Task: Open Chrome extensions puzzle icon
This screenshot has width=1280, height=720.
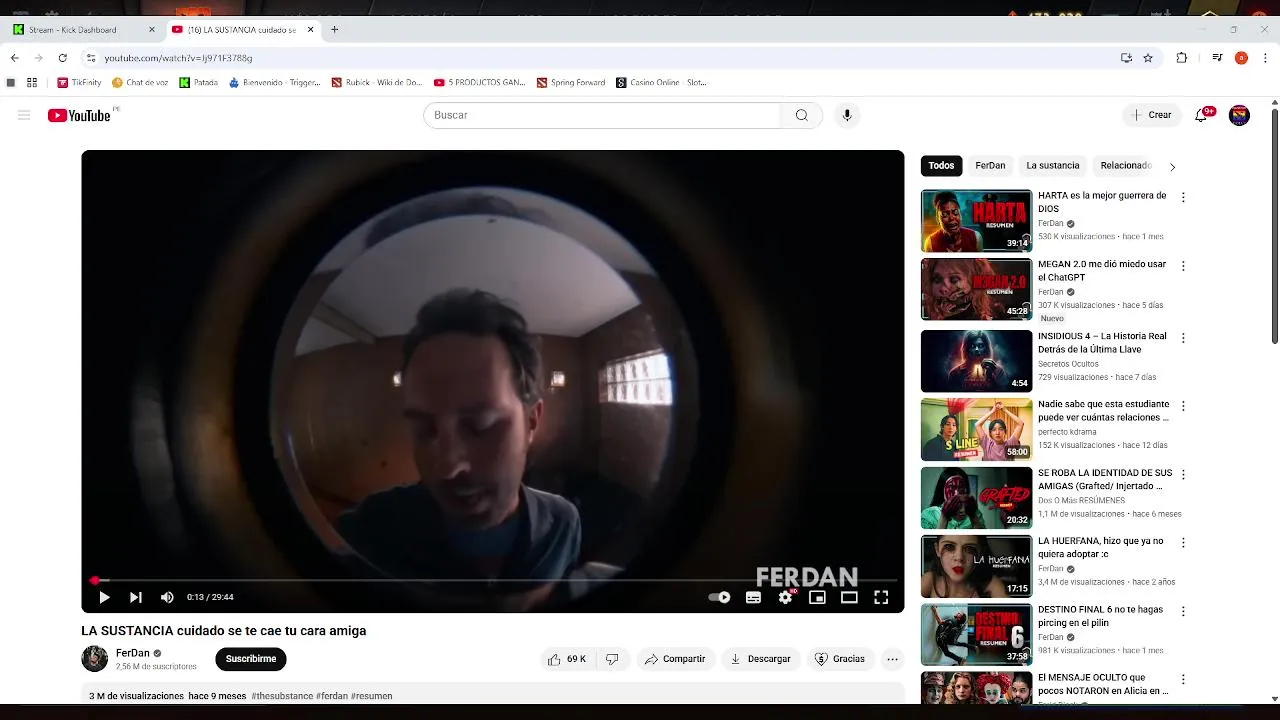Action: (x=1181, y=58)
